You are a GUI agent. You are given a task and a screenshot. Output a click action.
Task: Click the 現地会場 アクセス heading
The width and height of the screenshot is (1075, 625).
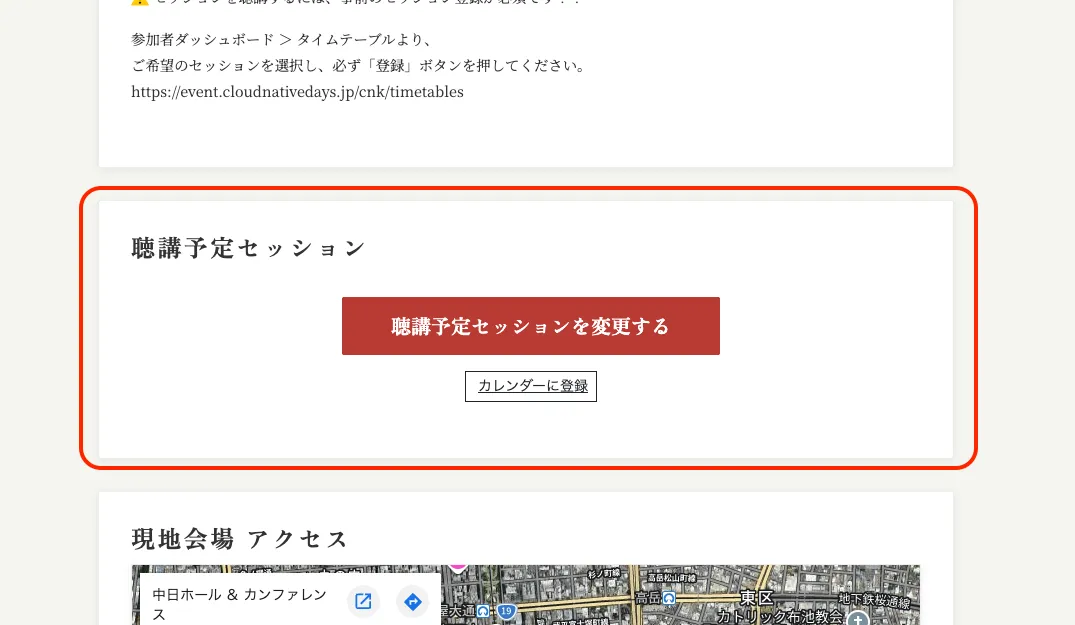(240, 539)
